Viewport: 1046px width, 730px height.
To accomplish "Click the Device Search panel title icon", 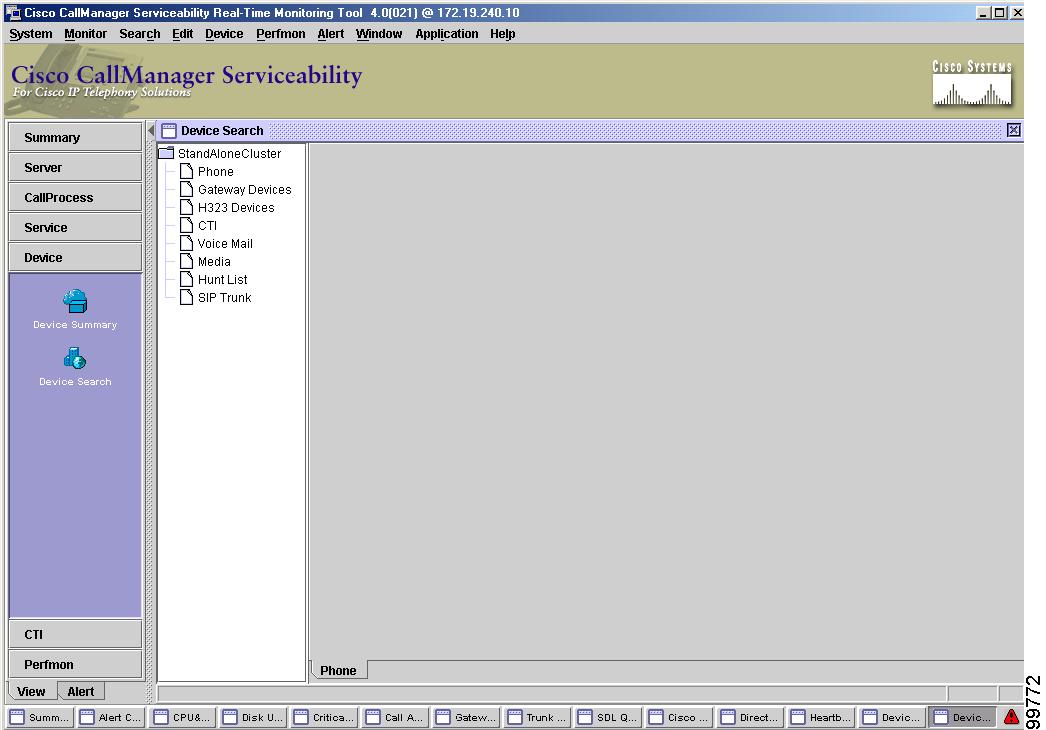I will [x=169, y=131].
